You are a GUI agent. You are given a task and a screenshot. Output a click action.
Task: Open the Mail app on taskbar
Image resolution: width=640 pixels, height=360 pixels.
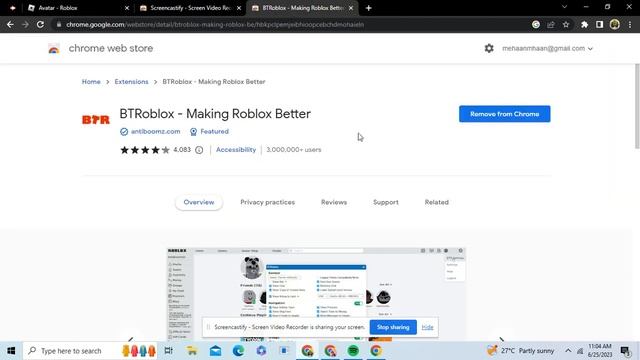[x=216, y=351]
